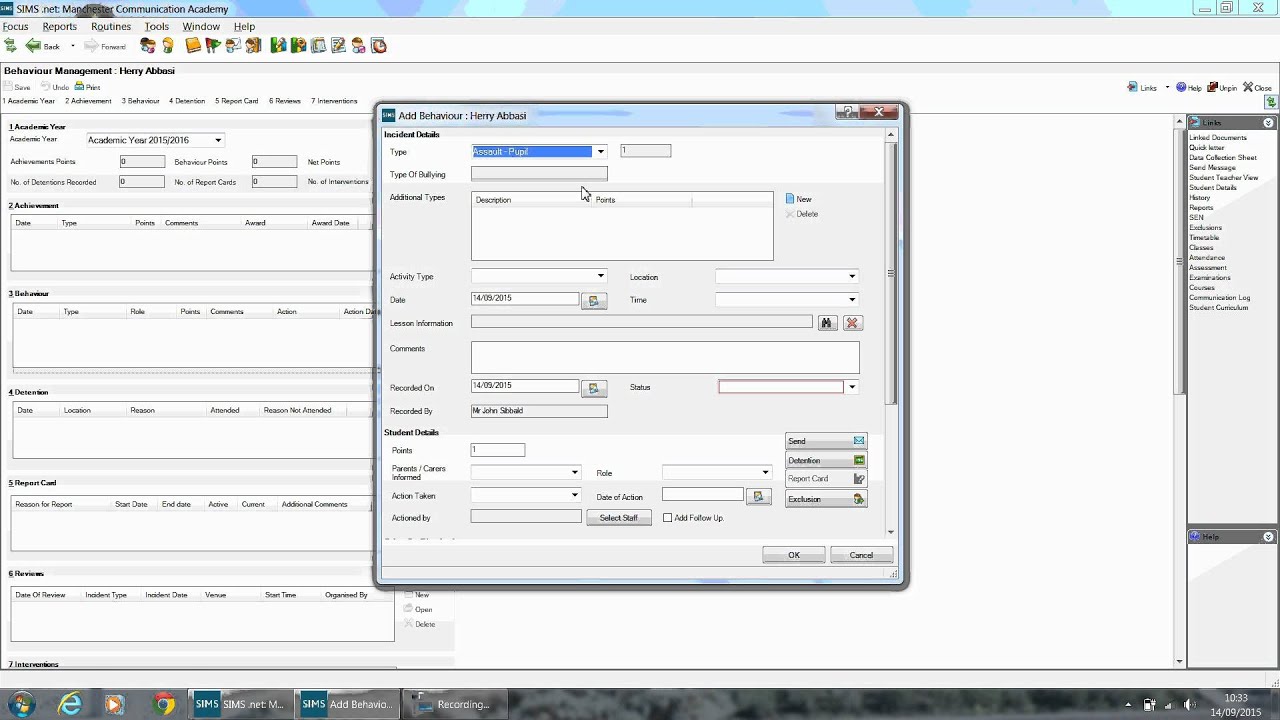The height and width of the screenshot is (720, 1280).
Task: Collapse the Links side panel chevron
Action: (1268, 123)
